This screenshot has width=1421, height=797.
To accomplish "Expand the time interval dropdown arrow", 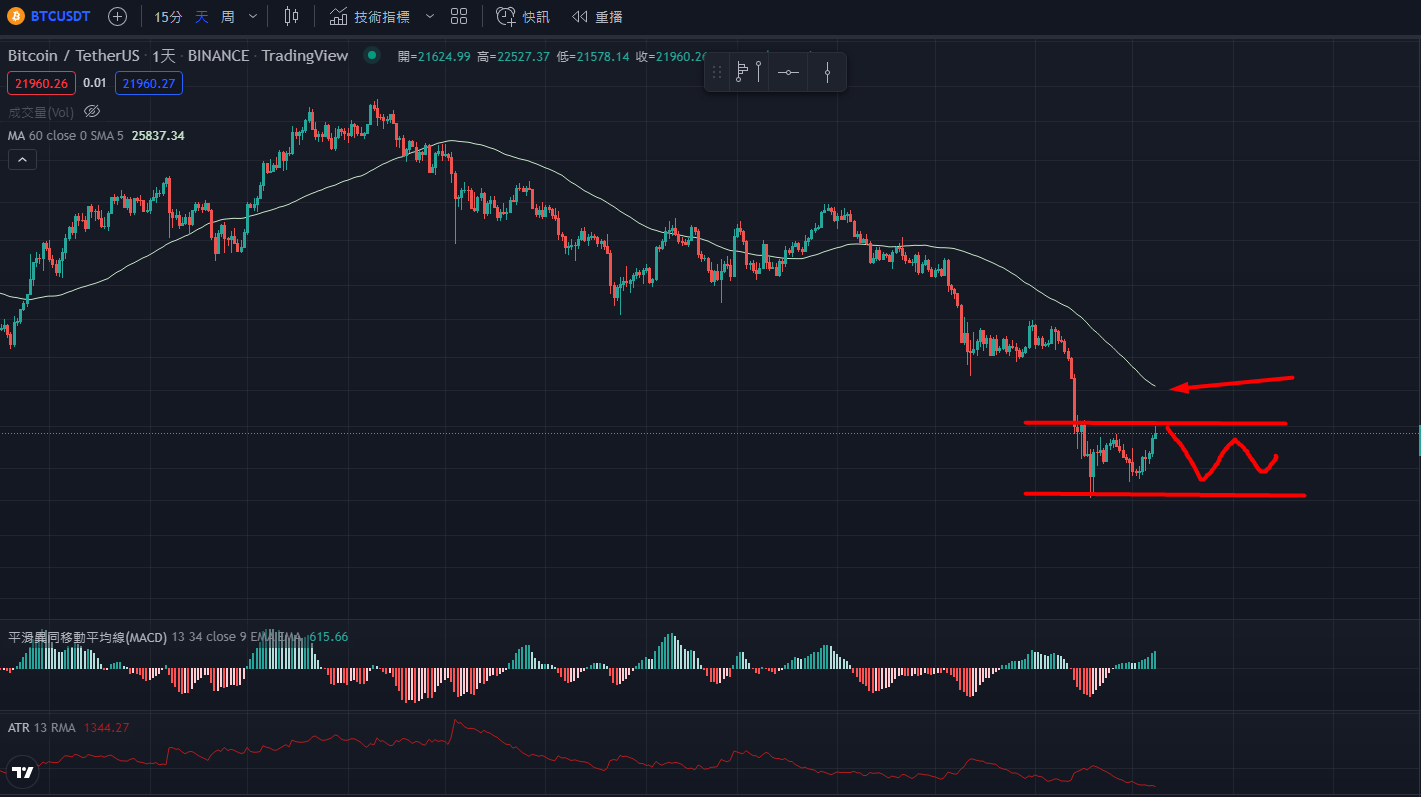I will tap(252, 16).
